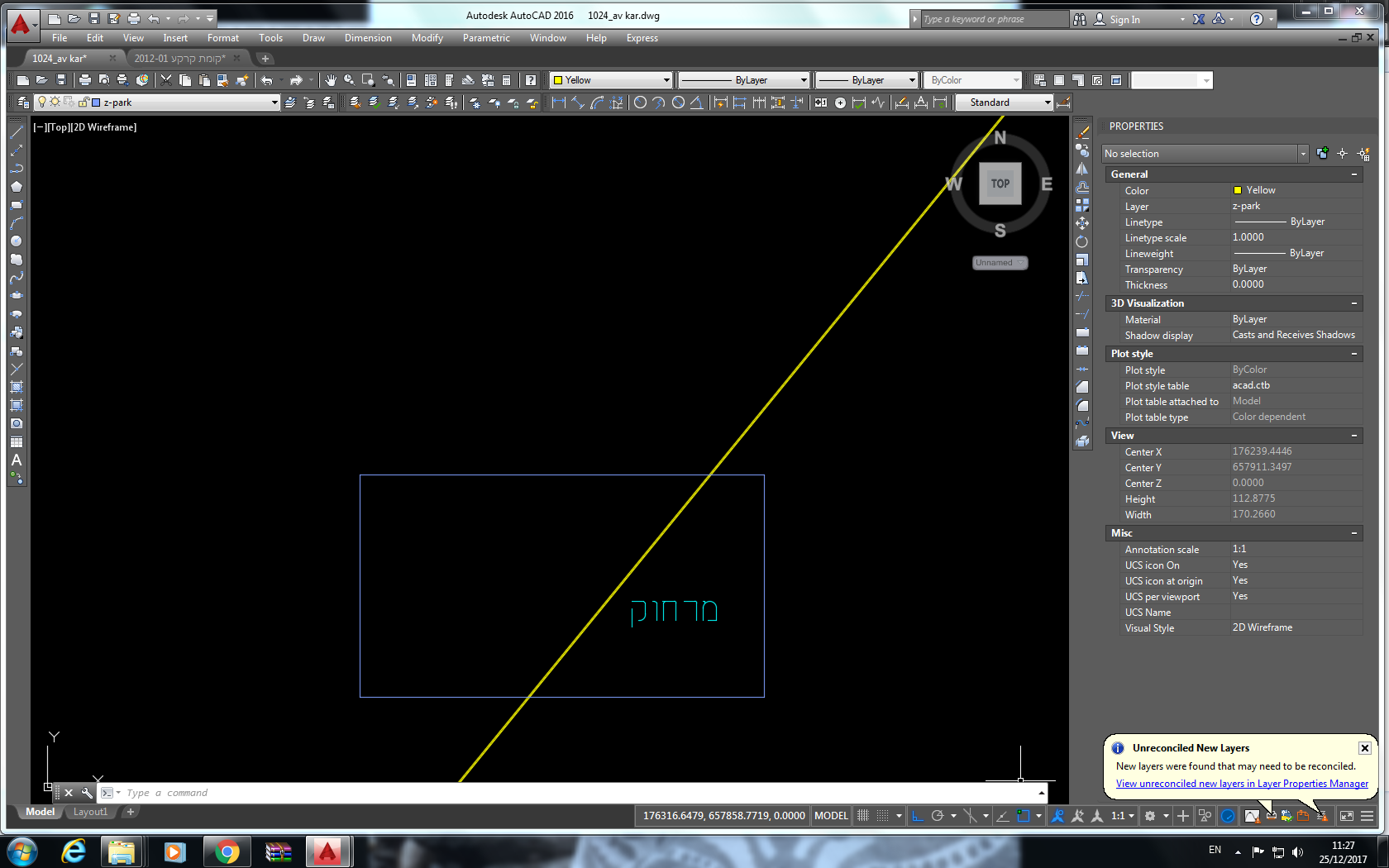Click the keyword search box in the title bar

coord(995,19)
